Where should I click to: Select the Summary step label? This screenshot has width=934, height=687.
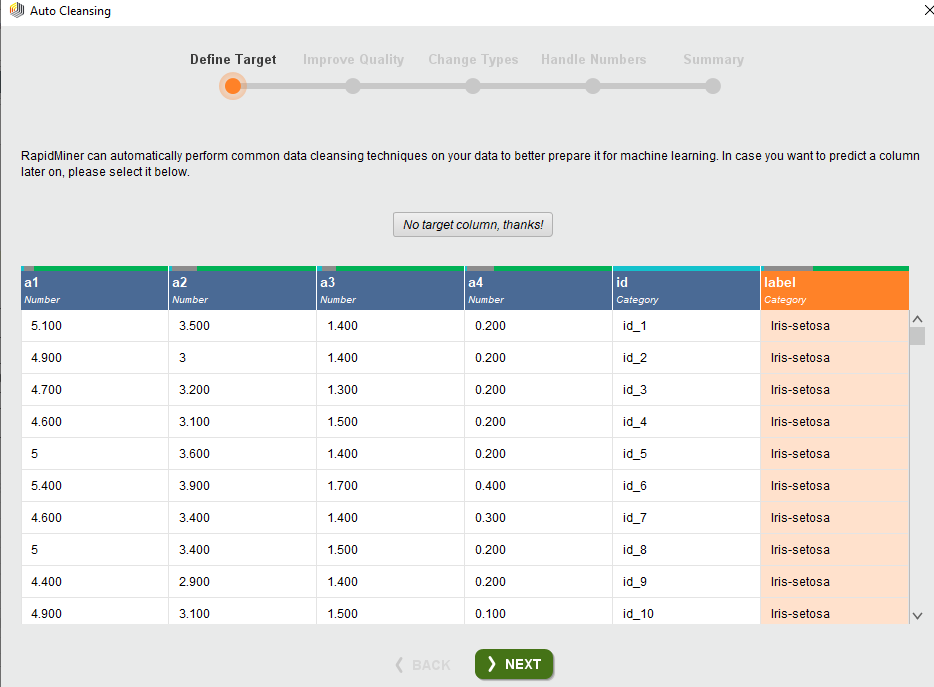click(x=714, y=60)
